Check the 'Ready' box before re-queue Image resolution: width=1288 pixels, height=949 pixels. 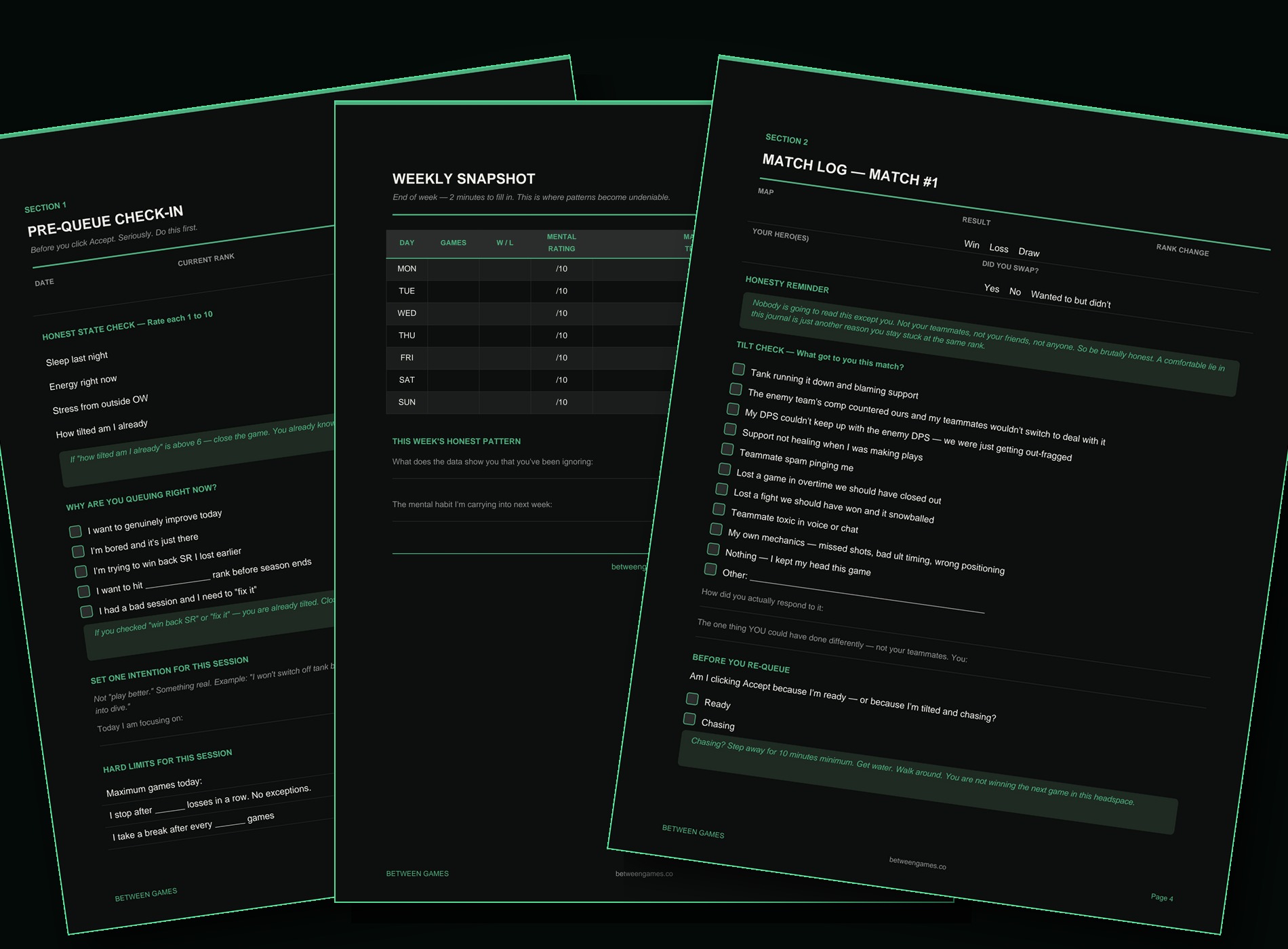692,698
